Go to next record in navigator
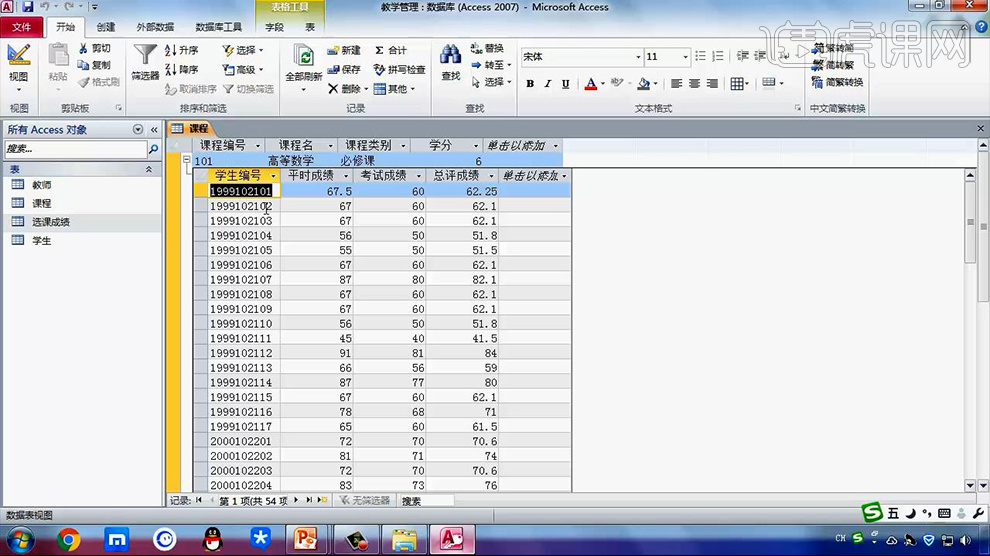 tap(296, 500)
